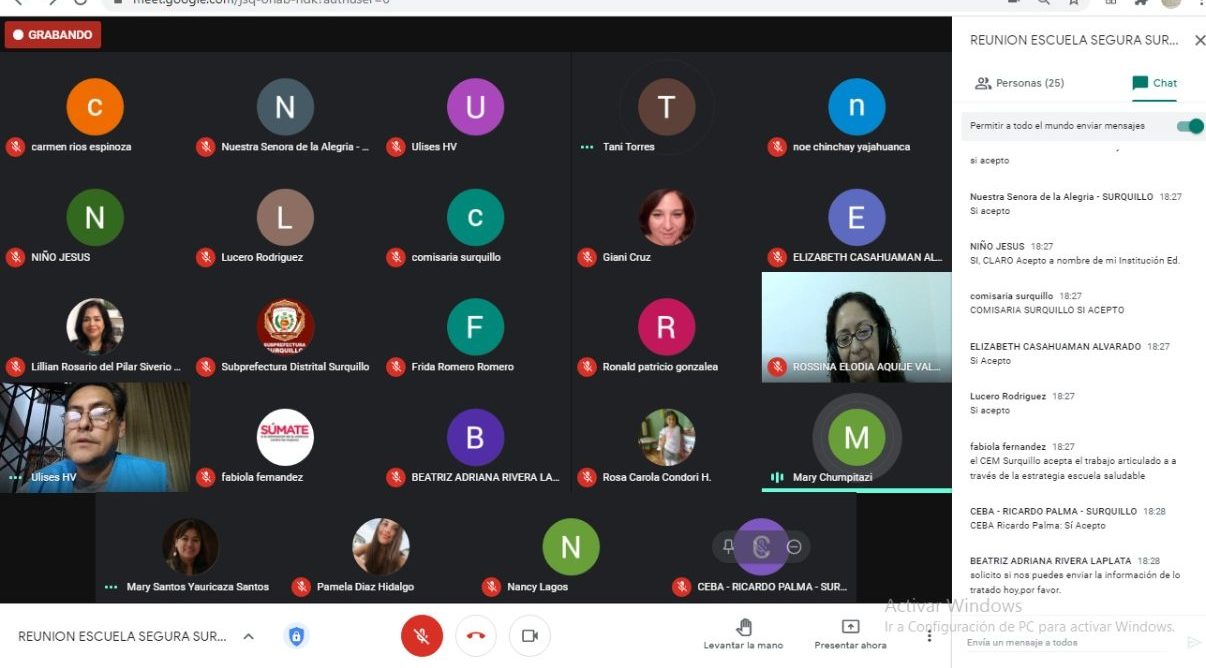
Task: Expand meeting details chevron beside the meeting name
Action: pos(249,636)
